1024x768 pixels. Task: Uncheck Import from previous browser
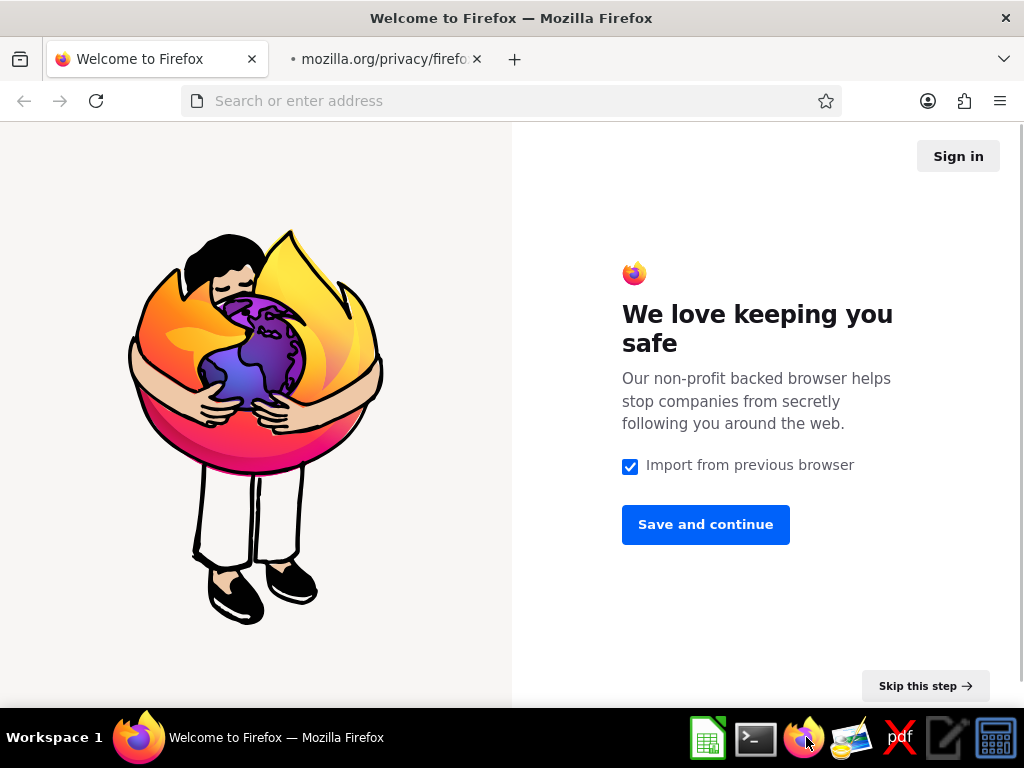[630, 466]
